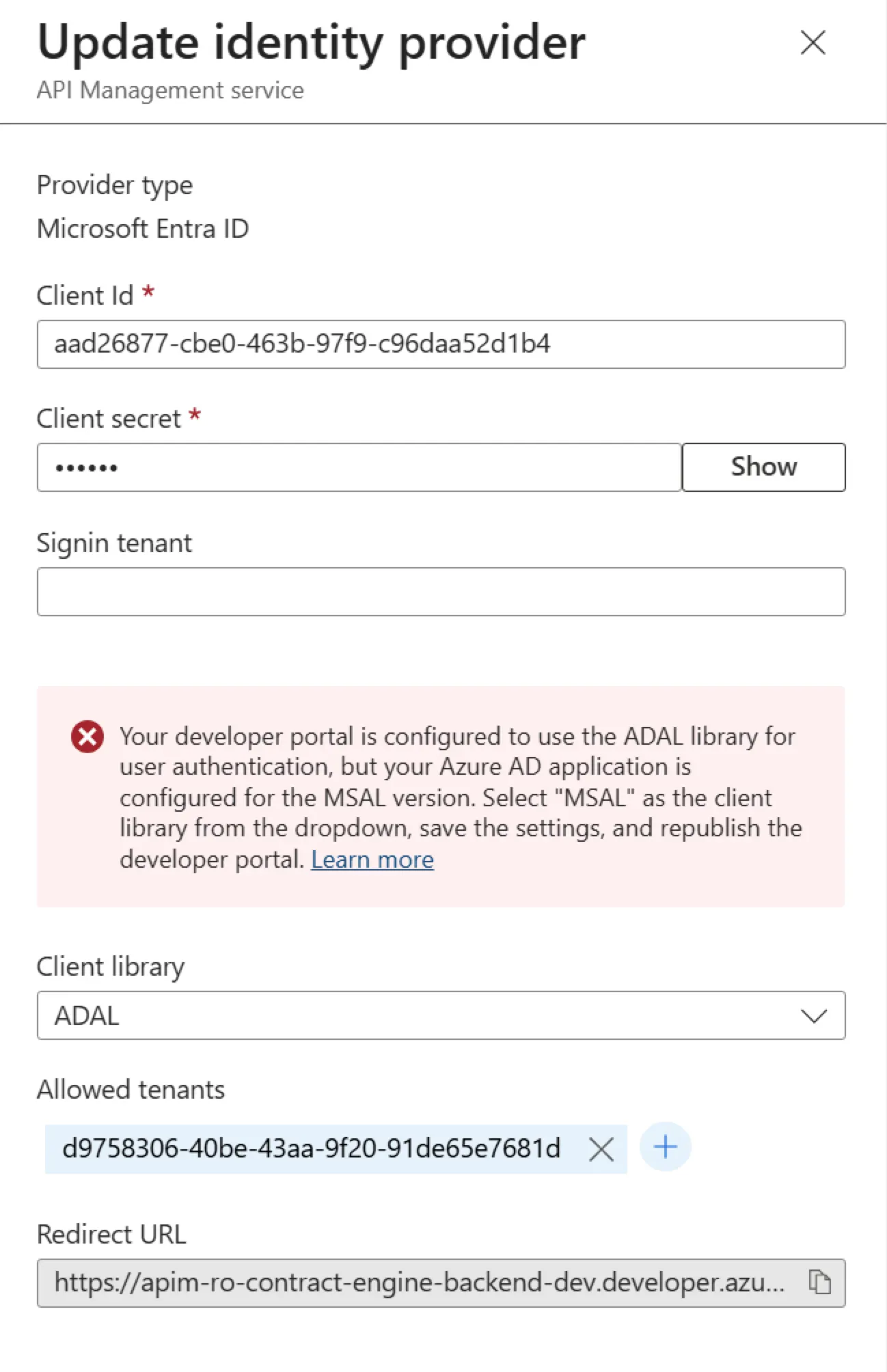The image size is (887, 1372).
Task: Select the d9758306 tenant ID chip text
Action: 311,1149
